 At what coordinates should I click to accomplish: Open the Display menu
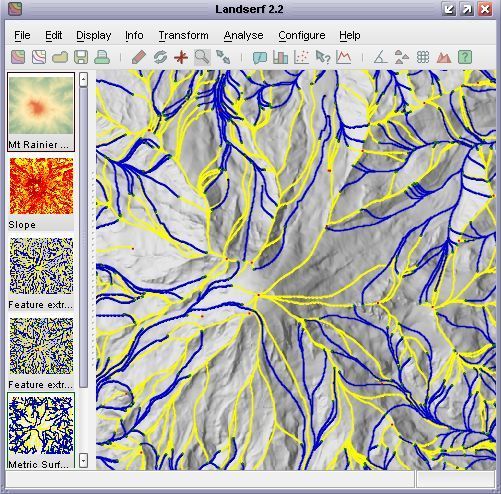pos(94,36)
